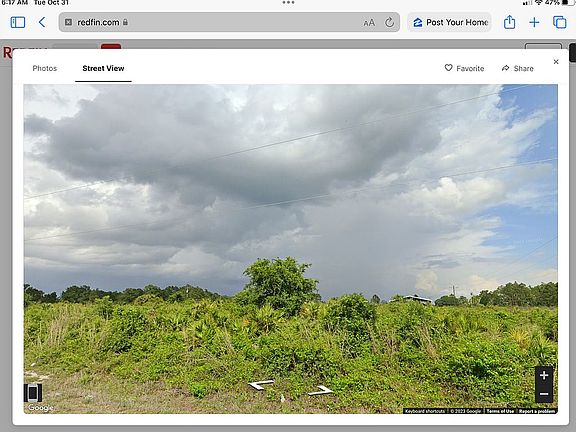Screen dimensions: 576x432
Task: Reload the redfin.com page
Action: click(x=389, y=22)
